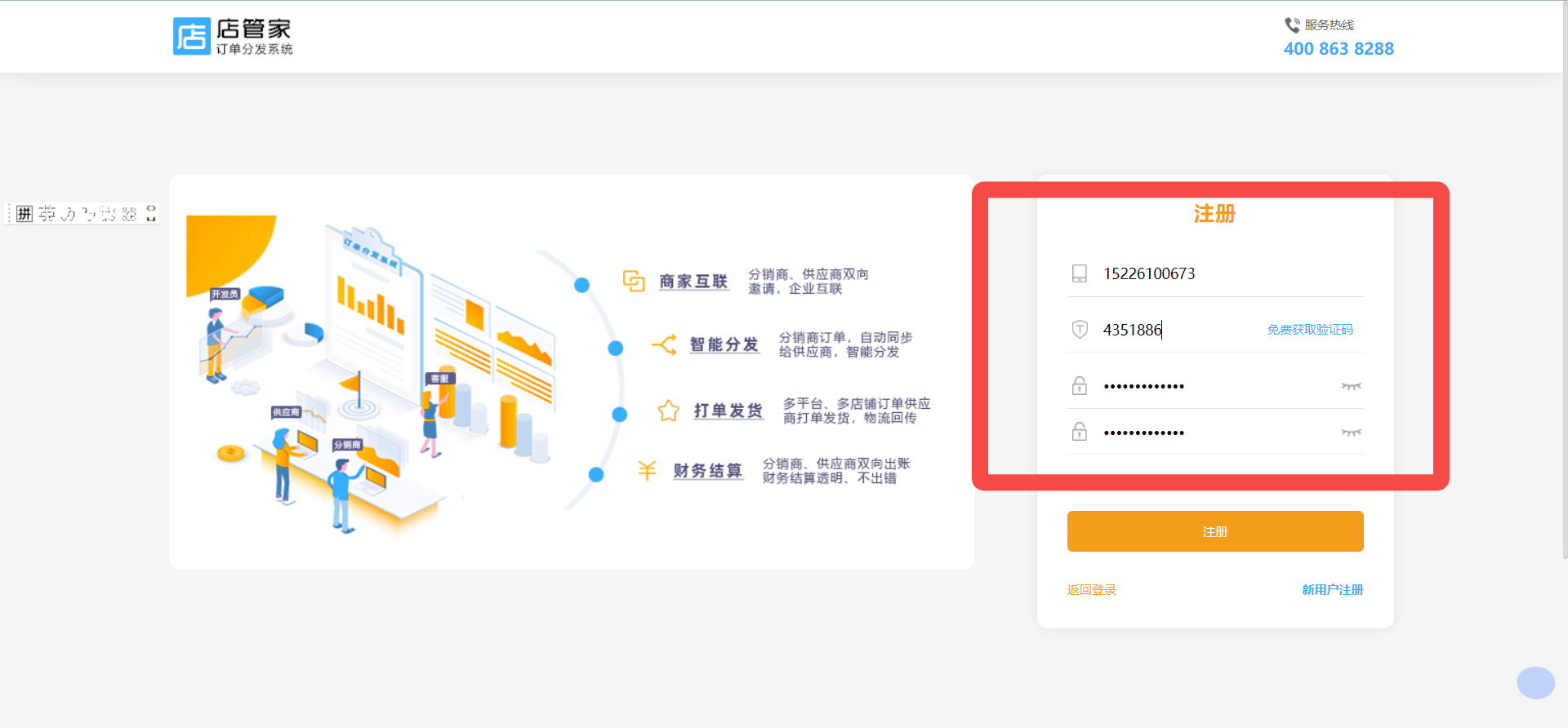Viewport: 1568px width, 728px height.
Task: Click the 返回登录 link
Action: point(1091,590)
